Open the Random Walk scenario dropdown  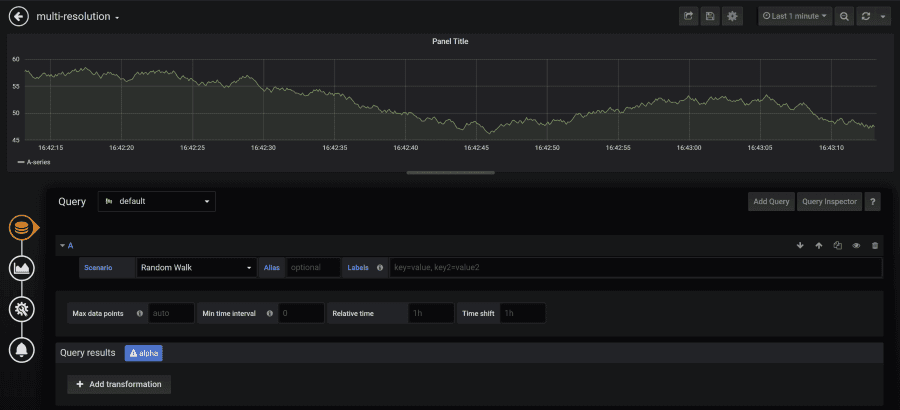coord(196,268)
